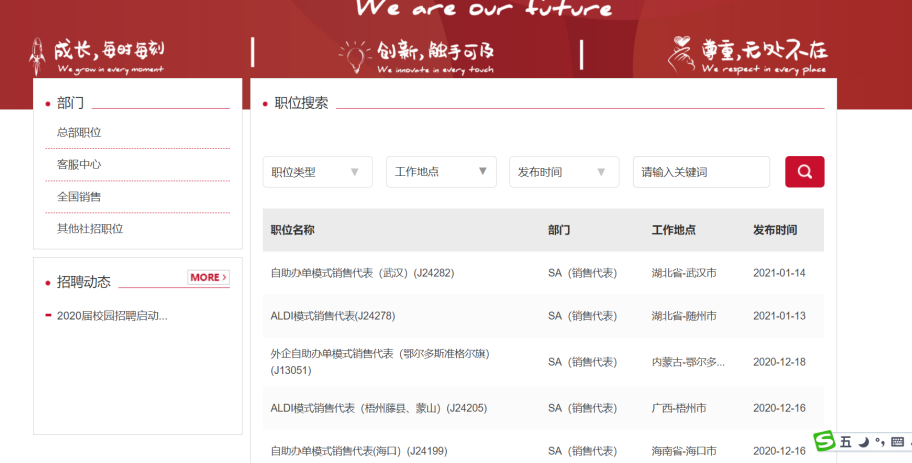Open 全国销售 department listing
This screenshot has width=912, height=463.
79,196
